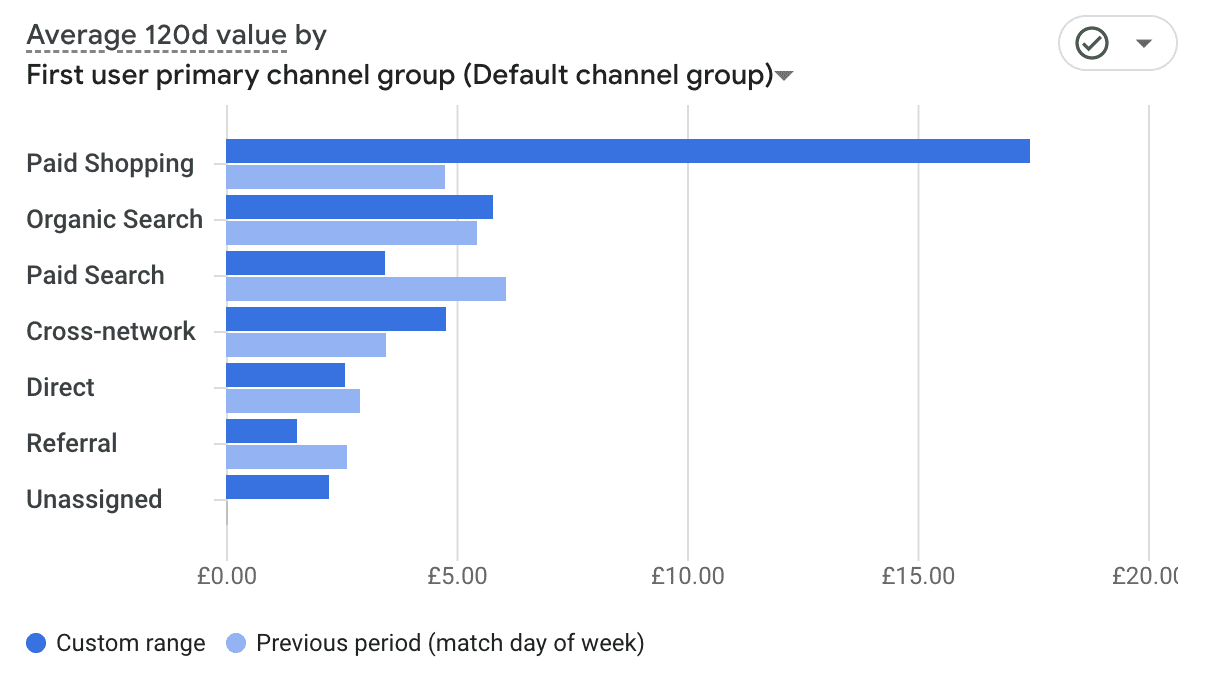The image size is (1210, 694).
Task: Click the Paid Search previous period bar
Action: tap(366, 289)
